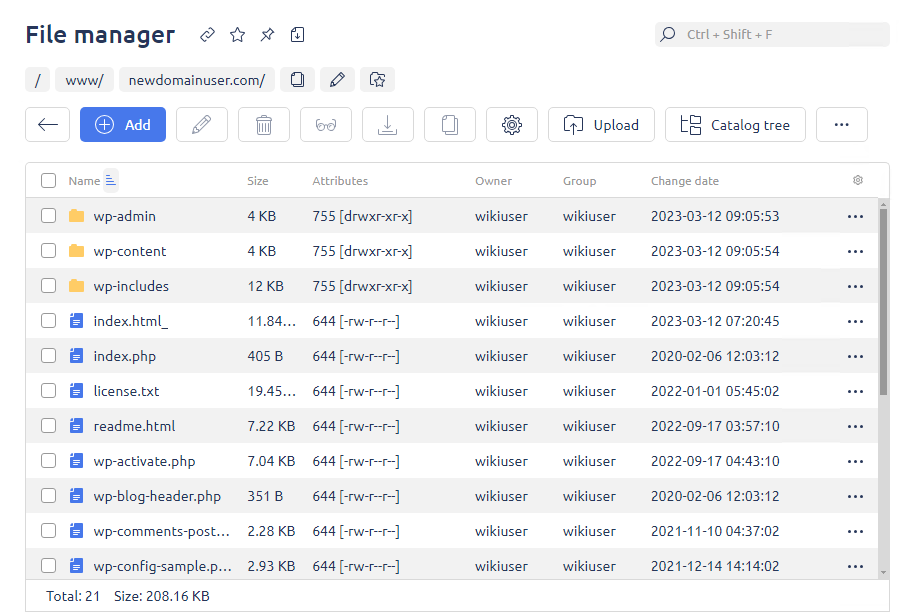
Task: Click the Attributes column header
Action: pyautogui.click(x=340, y=181)
